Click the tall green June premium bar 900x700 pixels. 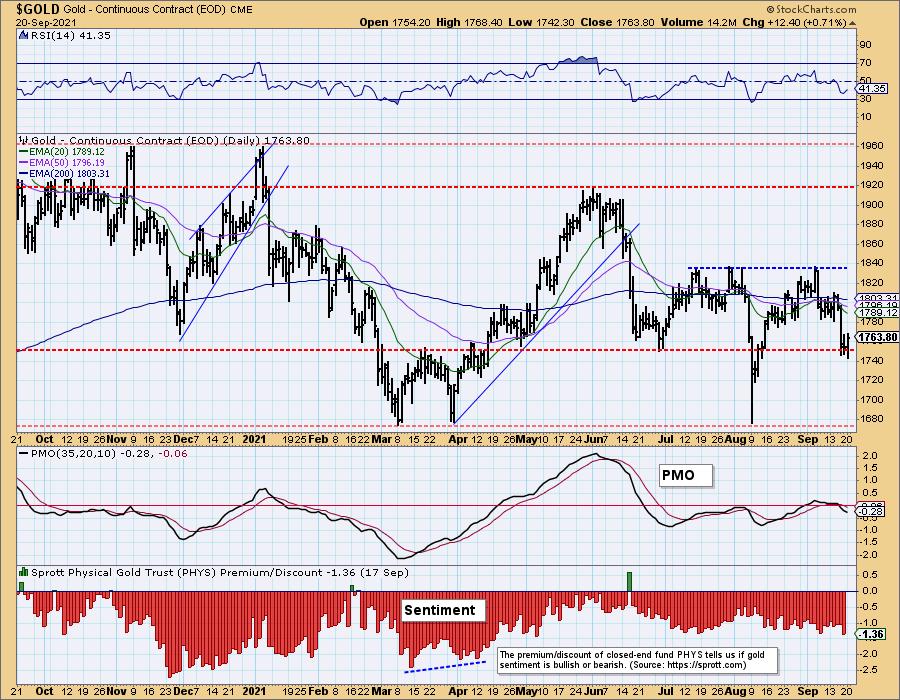[629, 581]
